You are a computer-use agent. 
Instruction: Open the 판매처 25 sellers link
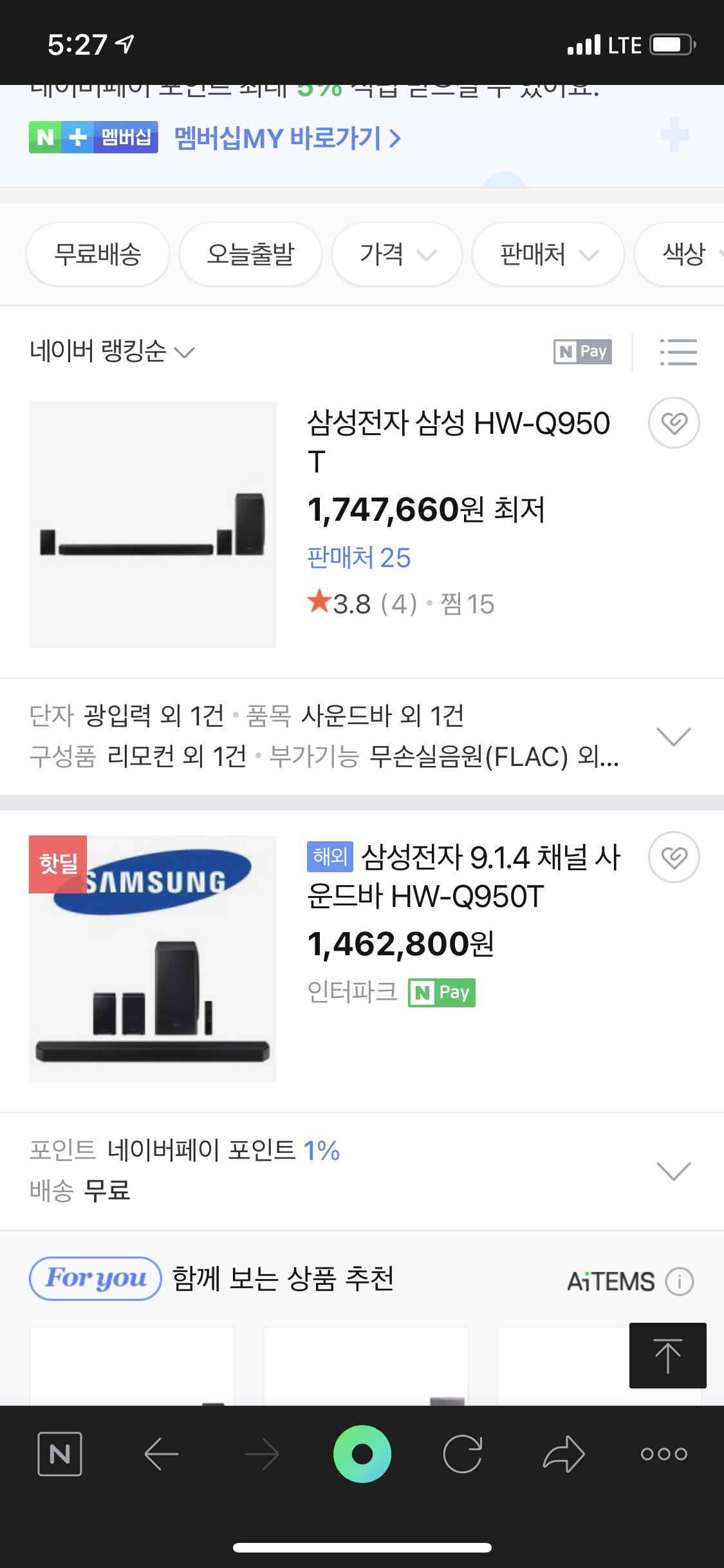point(358,557)
